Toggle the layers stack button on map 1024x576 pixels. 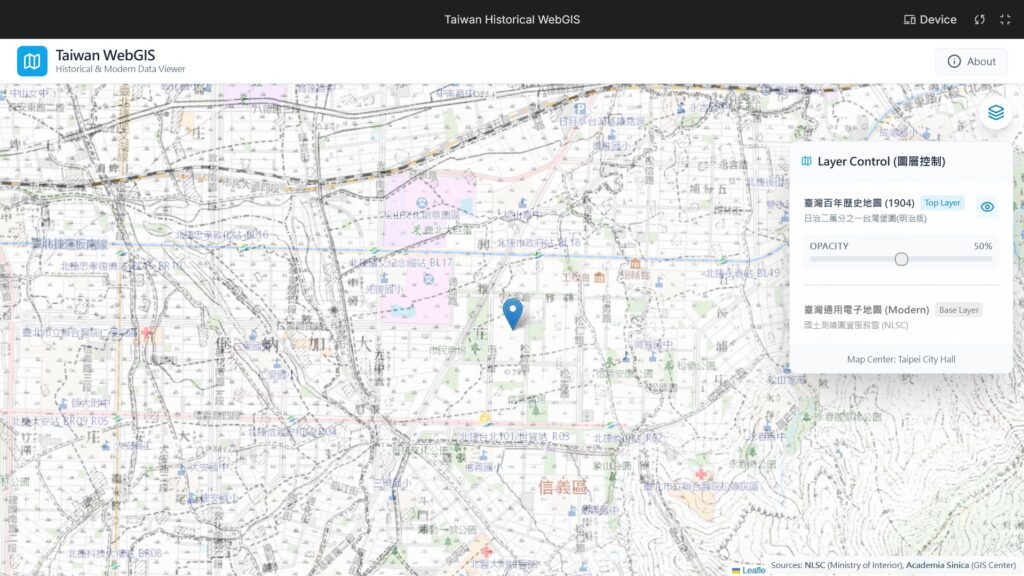pyautogui.click(x=995, y=113)
